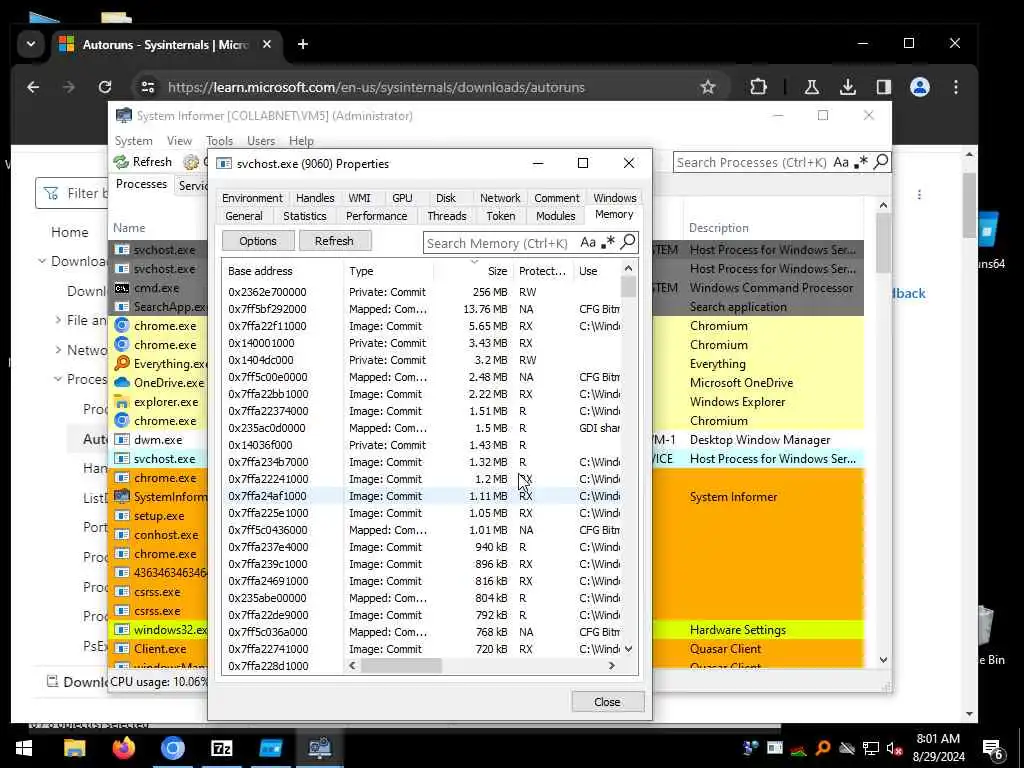Open the Threads tab

click(x=447, y=216)
